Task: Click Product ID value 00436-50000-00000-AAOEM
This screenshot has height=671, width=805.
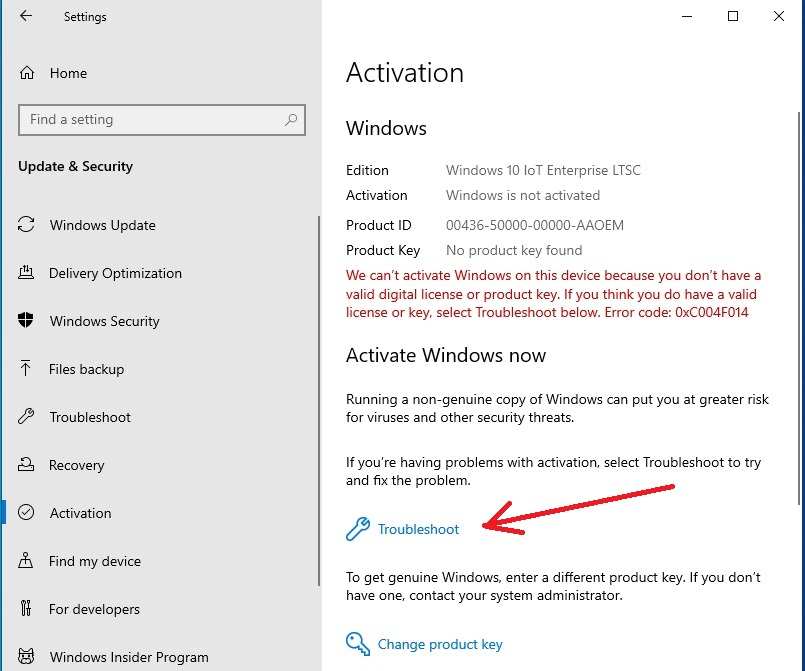Action: click(535, 225)
